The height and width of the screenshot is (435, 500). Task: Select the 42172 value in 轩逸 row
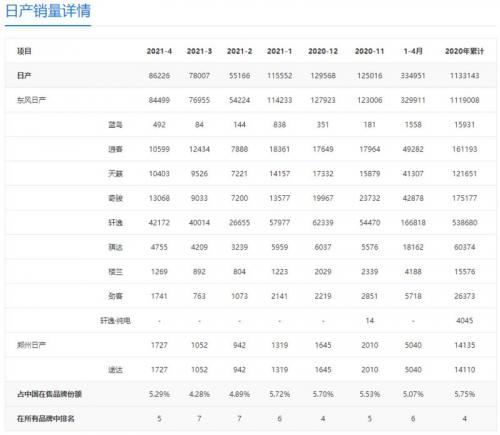click(159, 223)
